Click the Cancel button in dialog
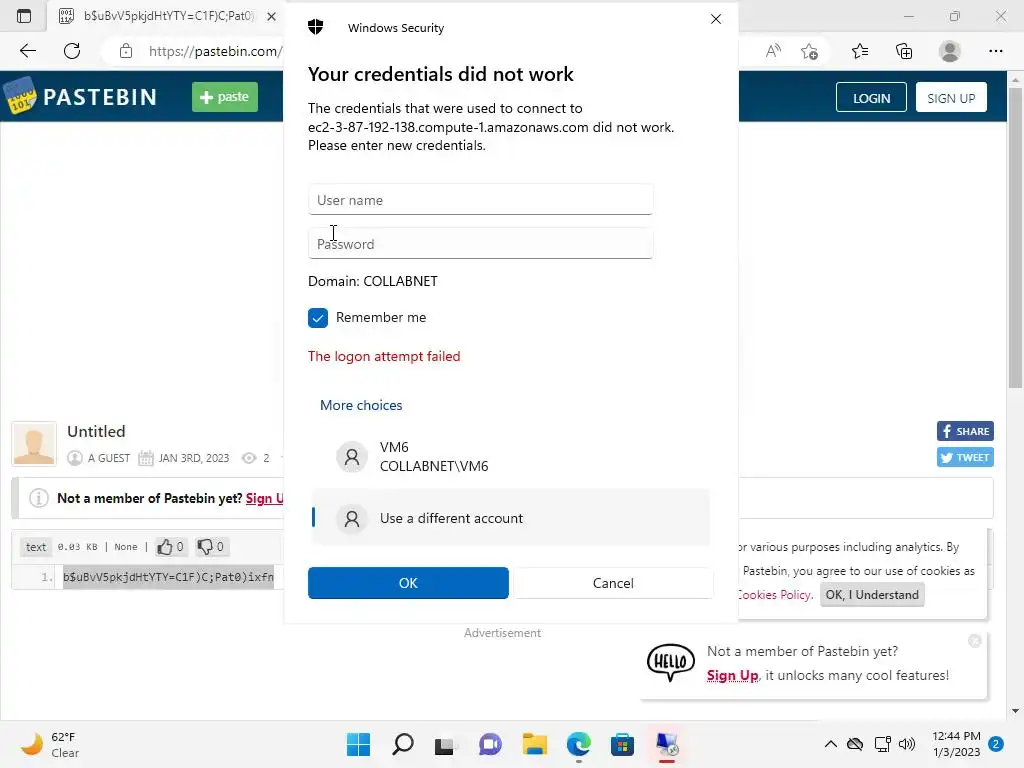1024x768 pixels. (613, 583)
